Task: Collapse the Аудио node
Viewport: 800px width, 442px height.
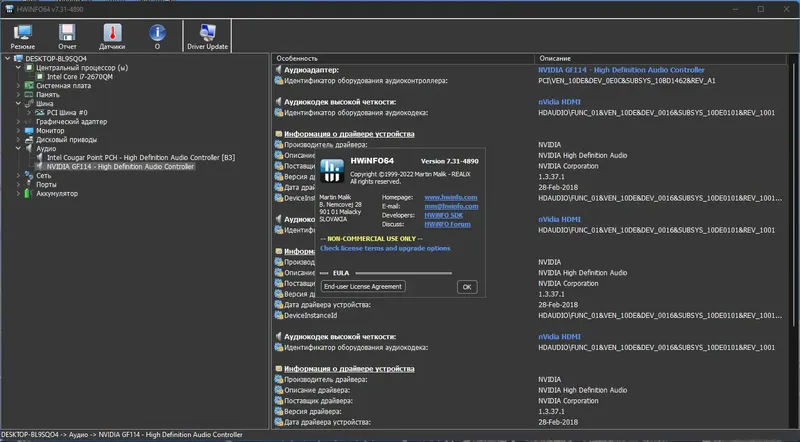Action: 18,149
